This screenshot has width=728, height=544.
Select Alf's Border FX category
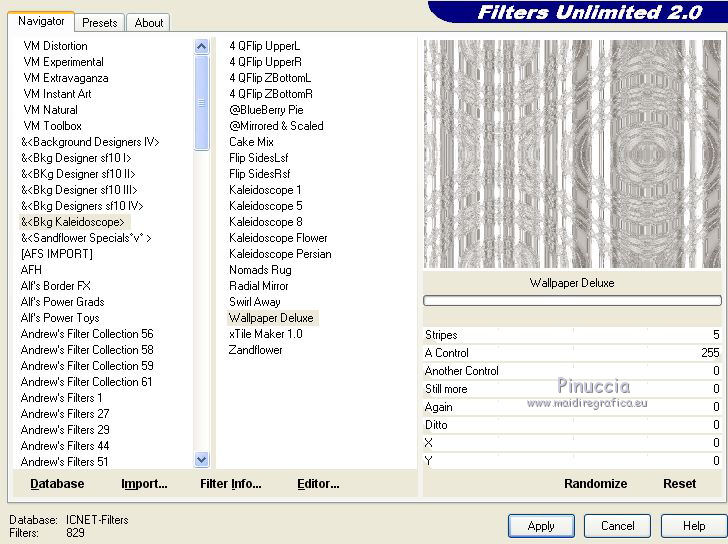[x=56, y=286]
